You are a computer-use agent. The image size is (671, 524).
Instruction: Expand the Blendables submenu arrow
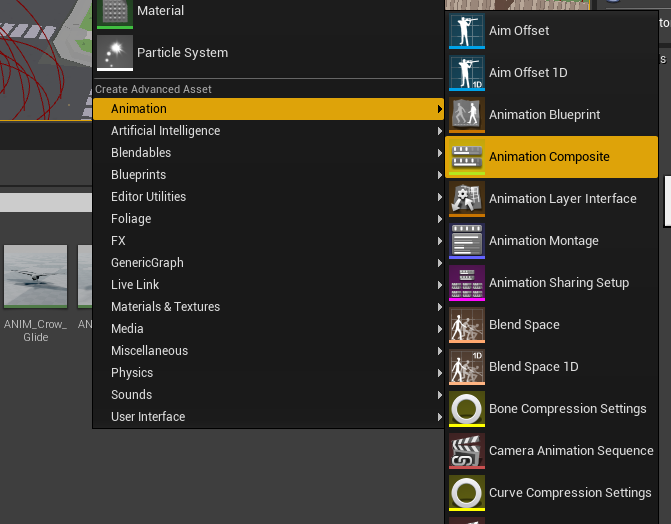439,153
